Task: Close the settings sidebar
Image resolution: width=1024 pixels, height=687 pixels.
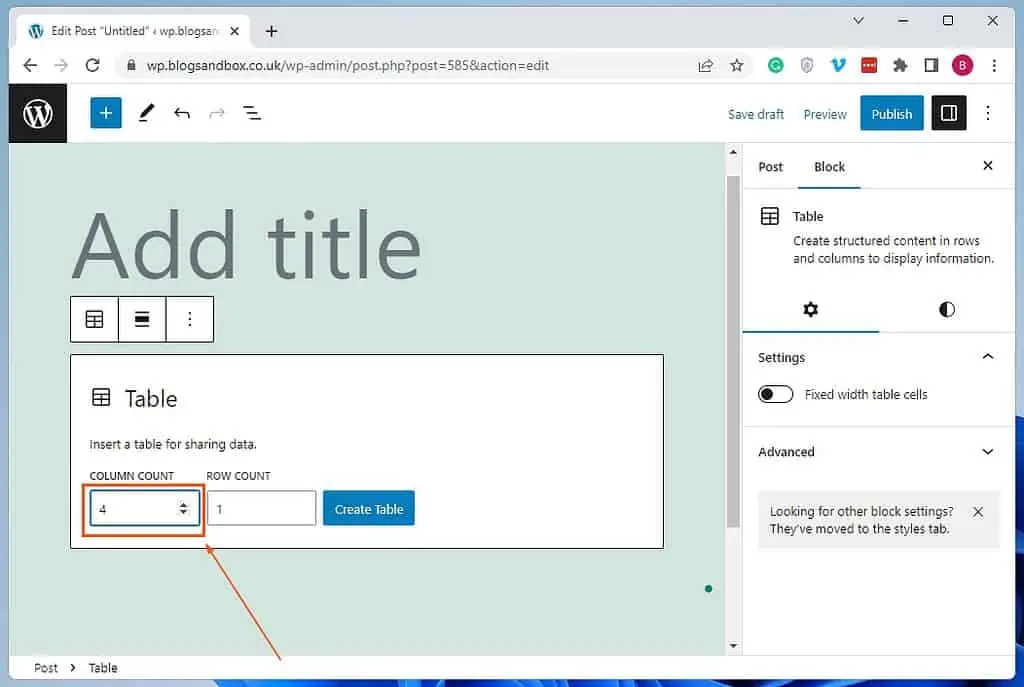Action: click(988, 166)
